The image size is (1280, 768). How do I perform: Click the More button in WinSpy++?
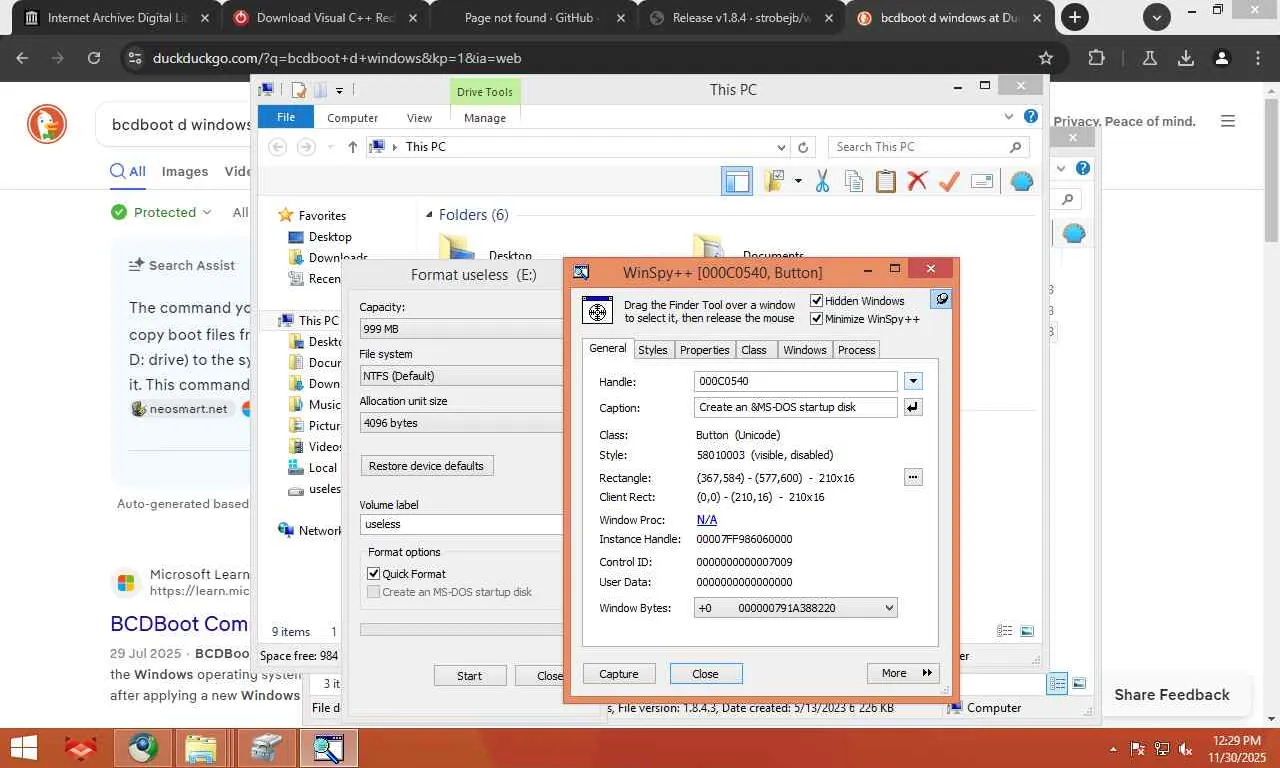pyautogui.click(x=904, y=673)
